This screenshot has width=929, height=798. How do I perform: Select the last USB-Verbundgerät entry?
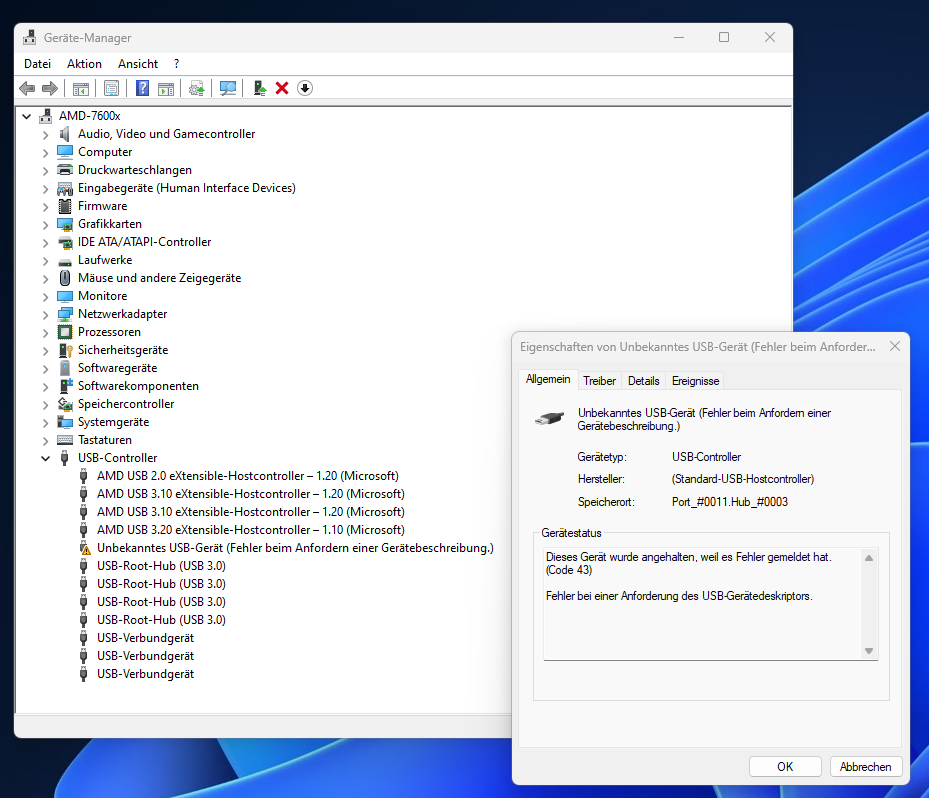click(x=145, y=674)
